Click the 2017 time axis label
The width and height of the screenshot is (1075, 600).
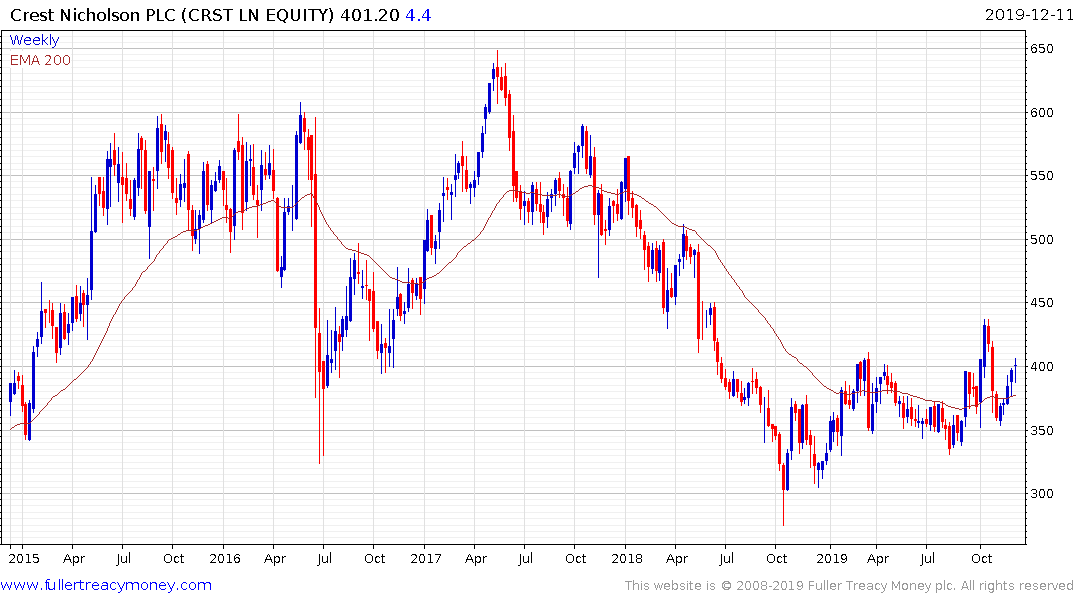point(426,558)
